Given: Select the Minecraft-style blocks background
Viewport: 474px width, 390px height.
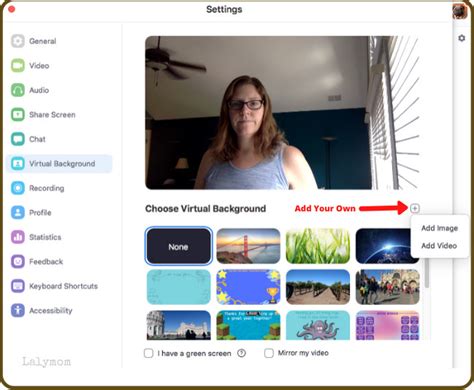Looking at the screenshot, I should pyautogui.click(x=248, y=325).
